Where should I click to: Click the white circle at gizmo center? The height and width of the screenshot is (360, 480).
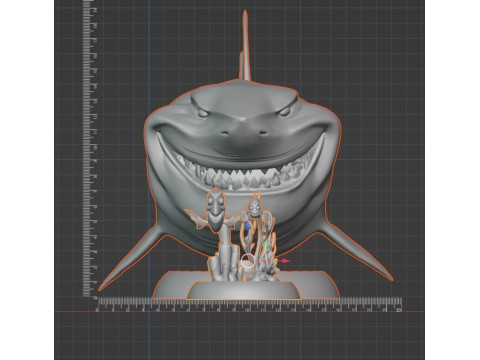point(248,261)
